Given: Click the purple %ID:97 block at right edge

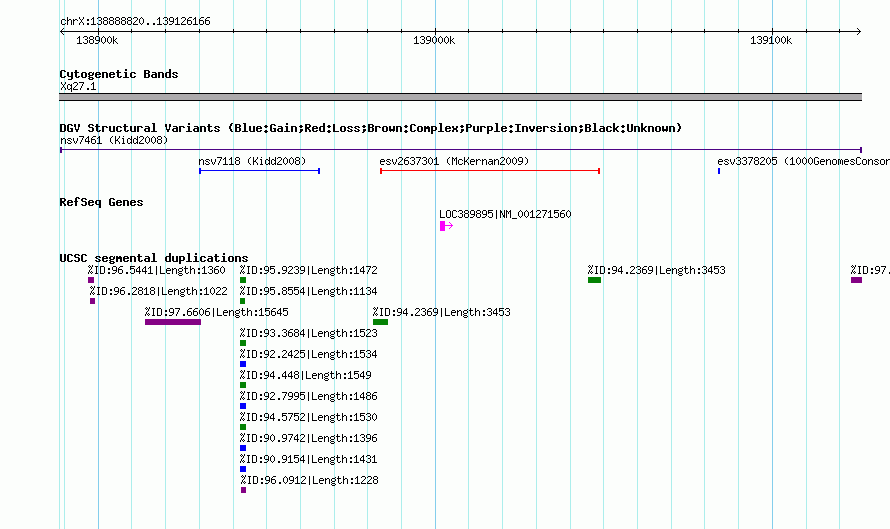Looking at the screenshot, I should click(x=857, y=280).
